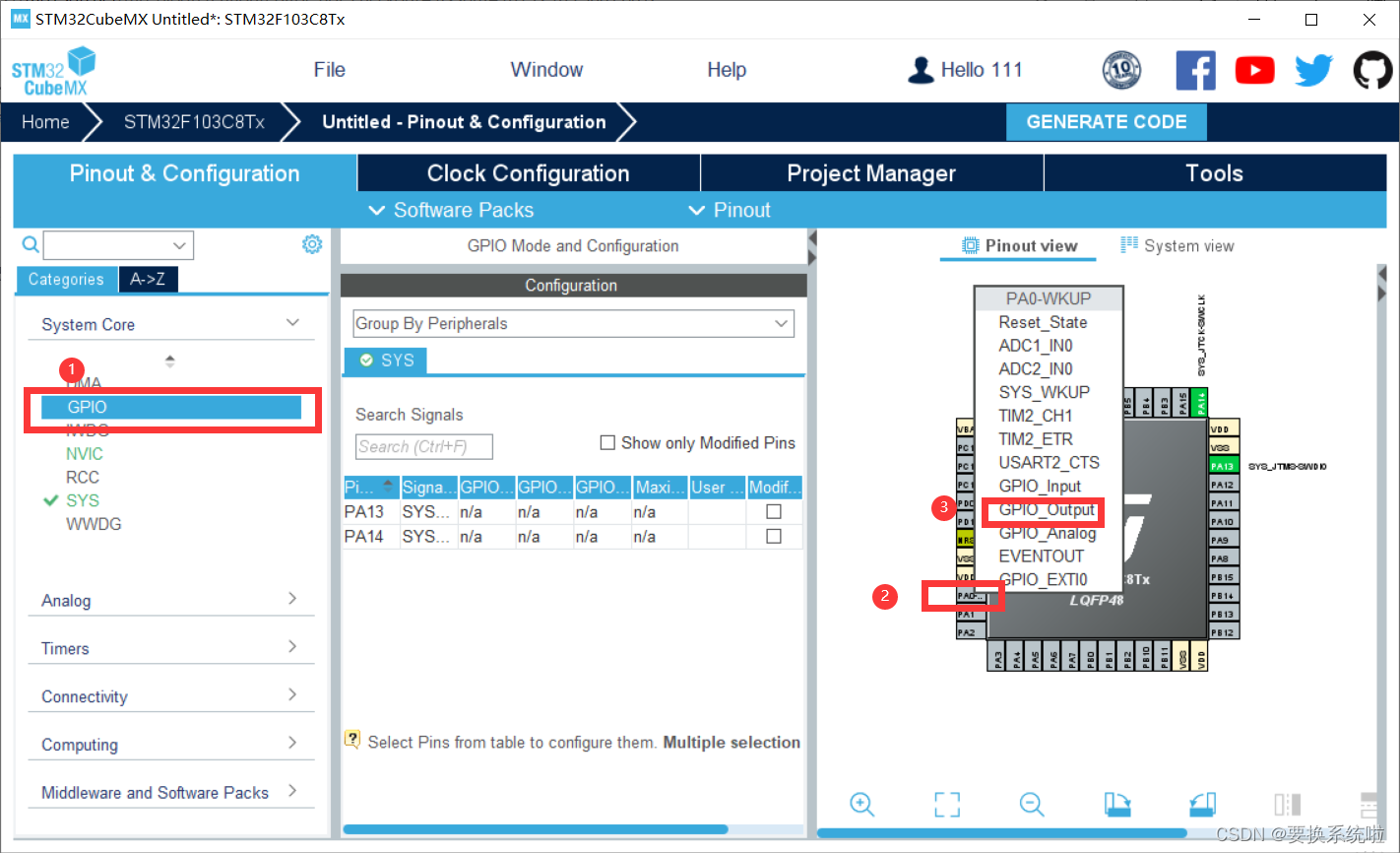
Task: Select NVIC in System Core list
Action: pyautogui.click(x=85, y=454)
